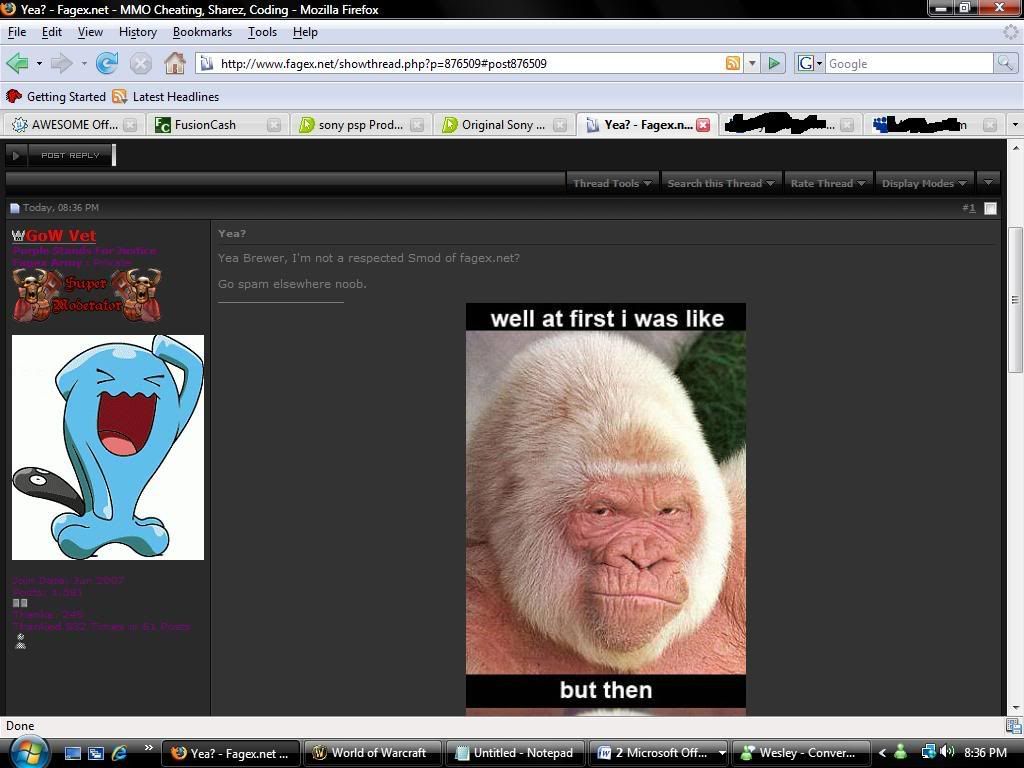Click the Wobbuffet avatar image

point(108,447)
